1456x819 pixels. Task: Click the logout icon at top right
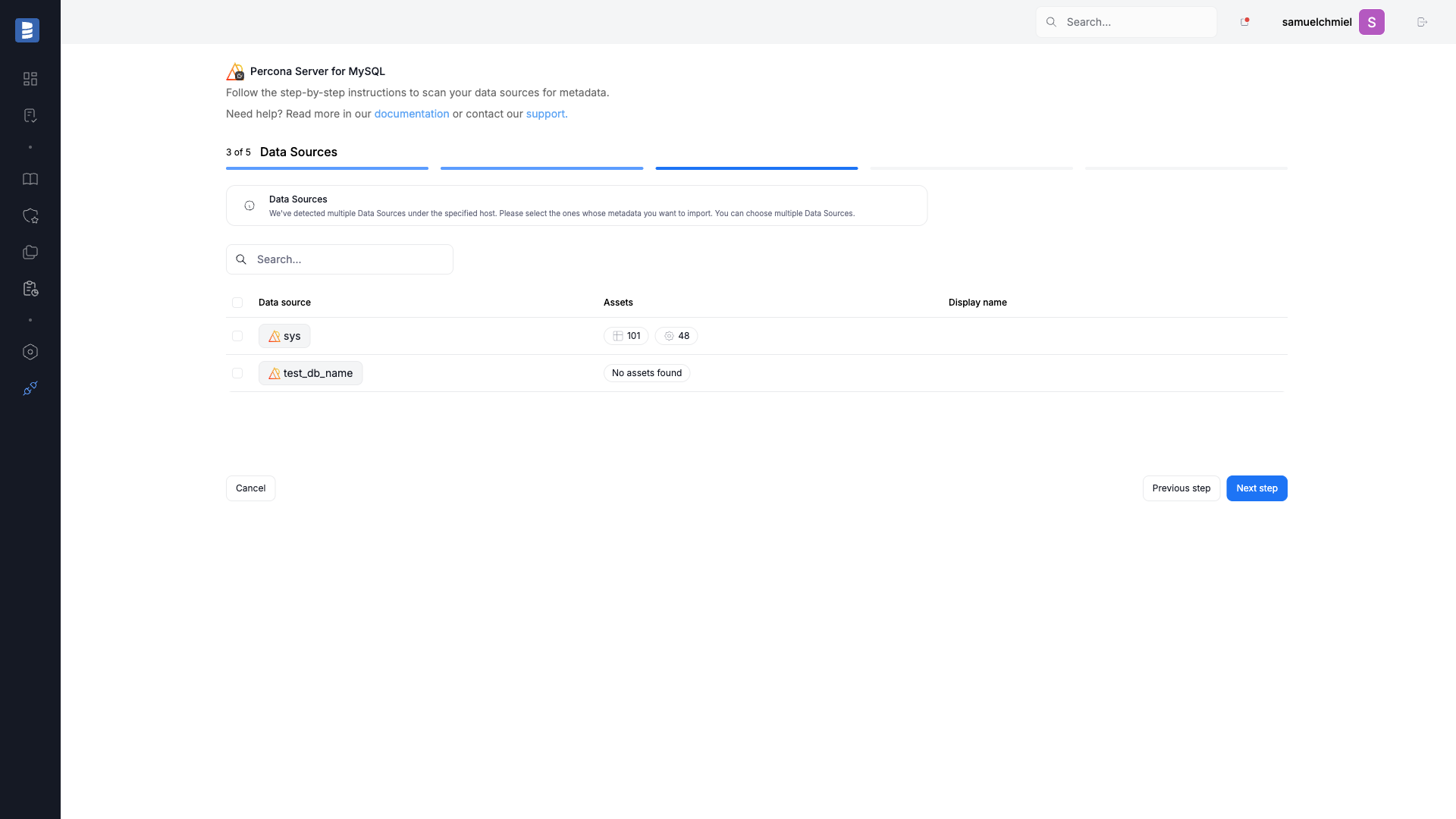1422,22
